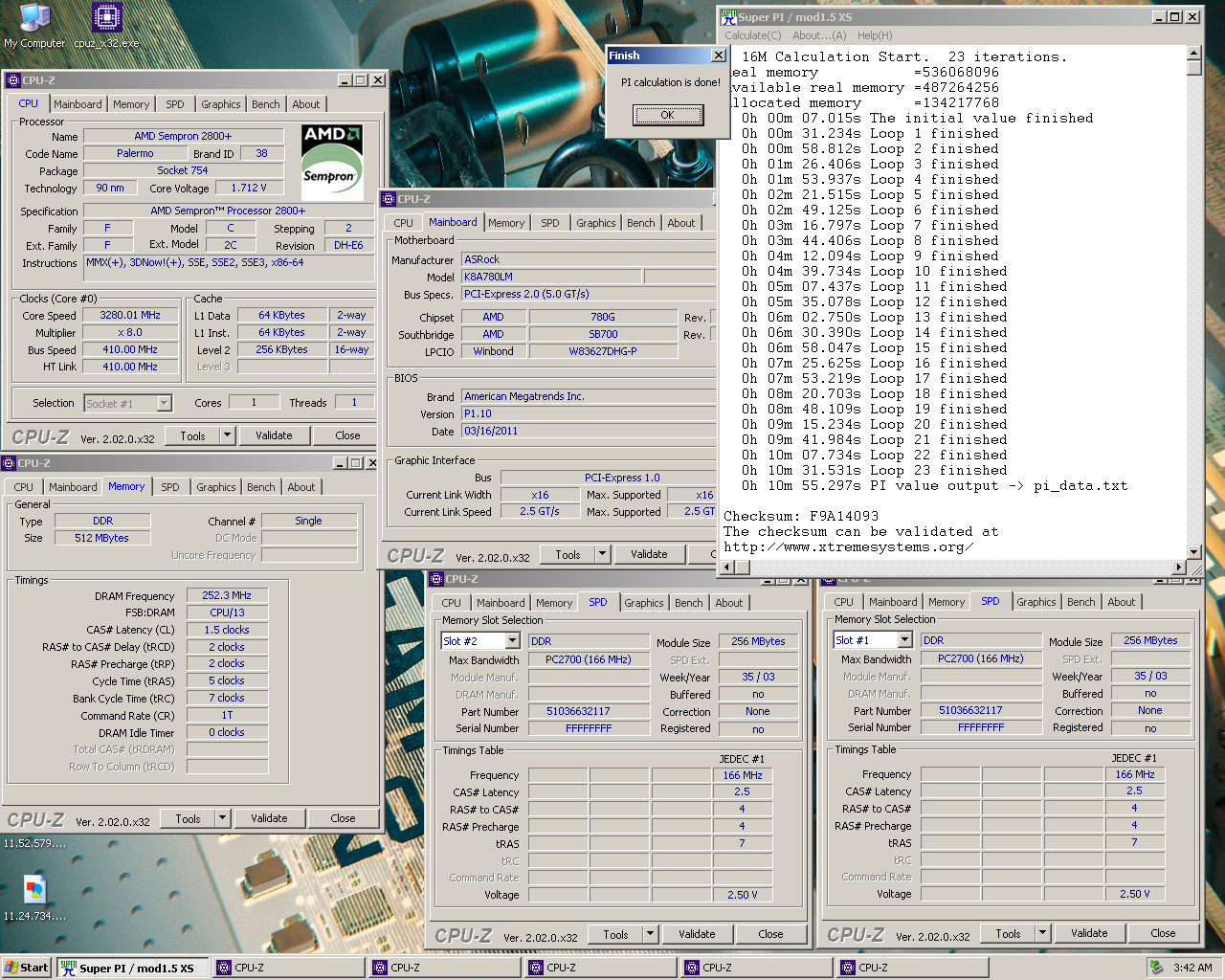This screenshot has width=1225, height=980.
Task: Click the CAS# Latency 1.5 clocks value
Action: (x=227, y=630)
